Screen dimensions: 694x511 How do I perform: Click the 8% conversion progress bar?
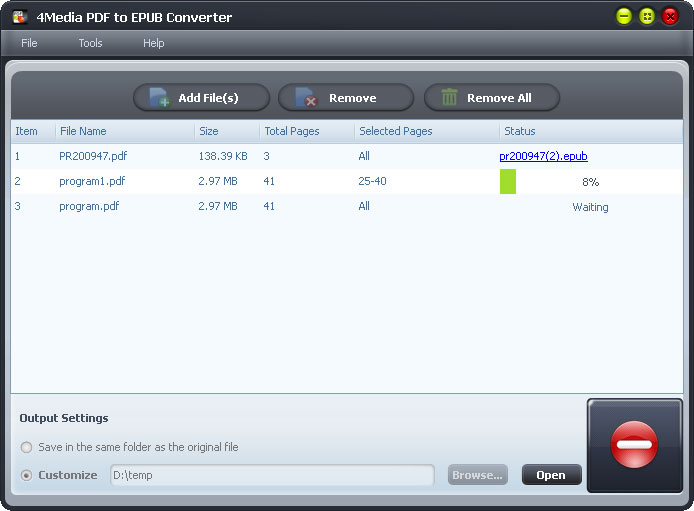coord(591,181)
